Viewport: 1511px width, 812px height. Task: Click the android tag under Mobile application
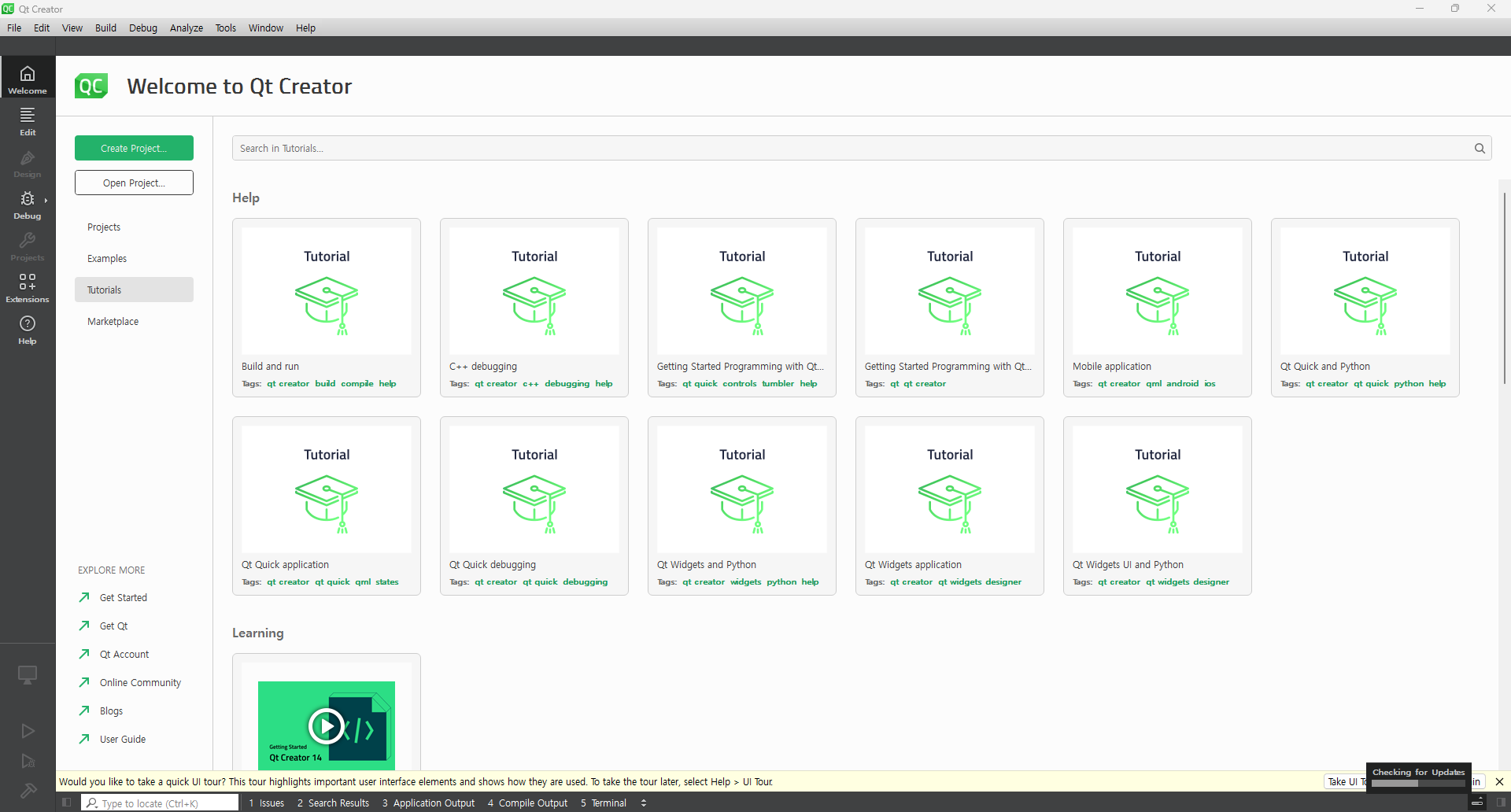coord(1183,384)
